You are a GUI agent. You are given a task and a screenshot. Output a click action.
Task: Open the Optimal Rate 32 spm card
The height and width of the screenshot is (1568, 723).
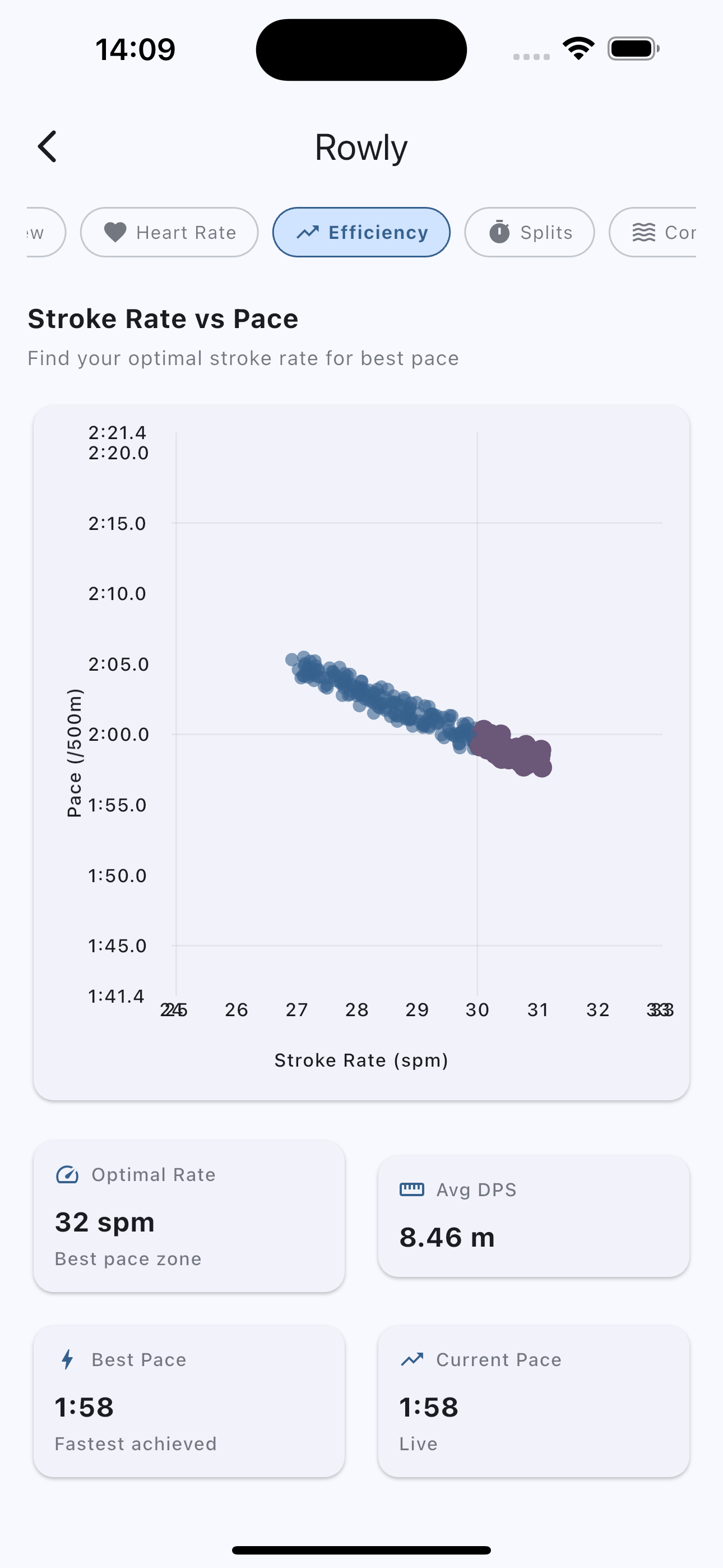[x=189, y=1216]
